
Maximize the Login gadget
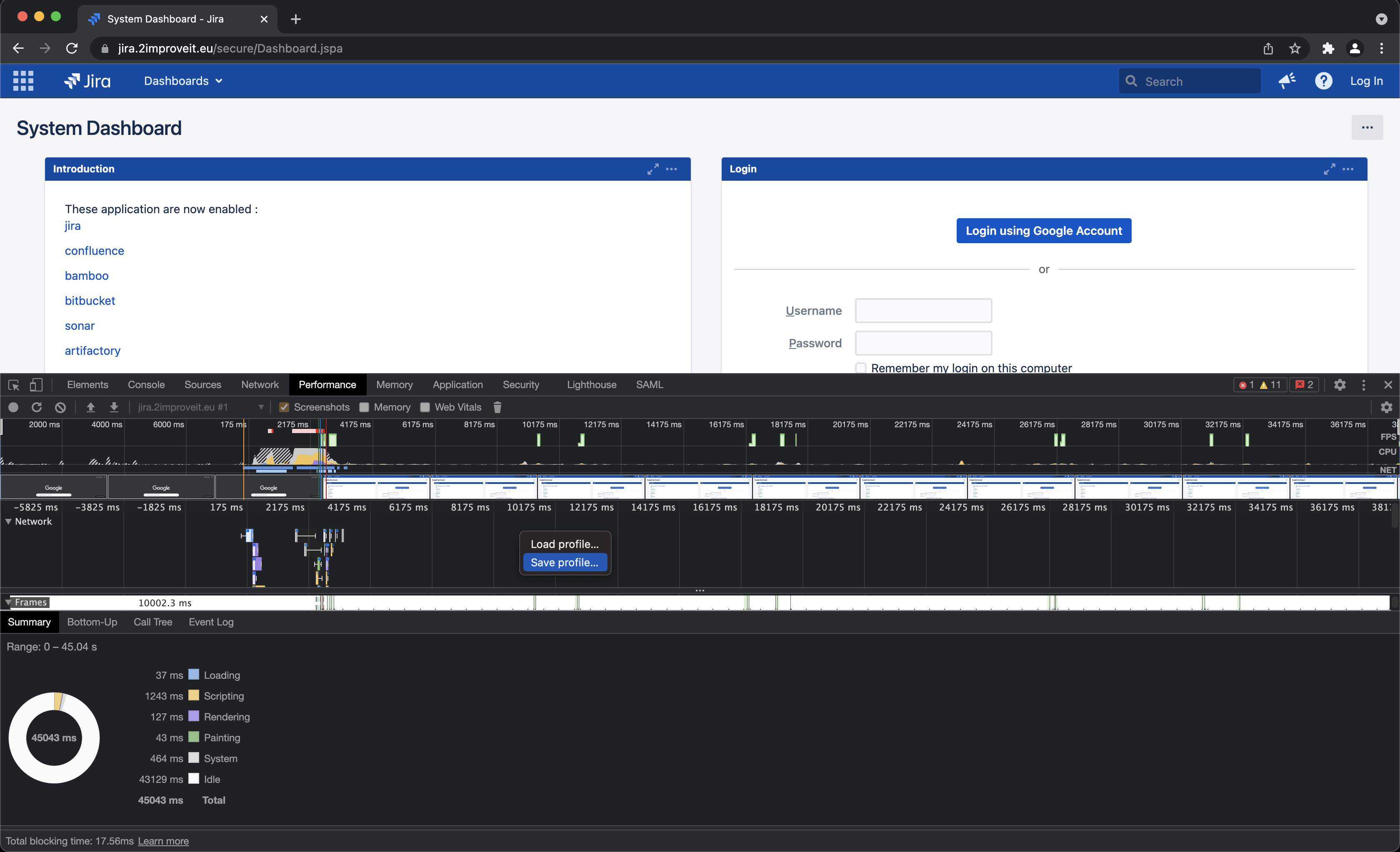pos(1330,169)
